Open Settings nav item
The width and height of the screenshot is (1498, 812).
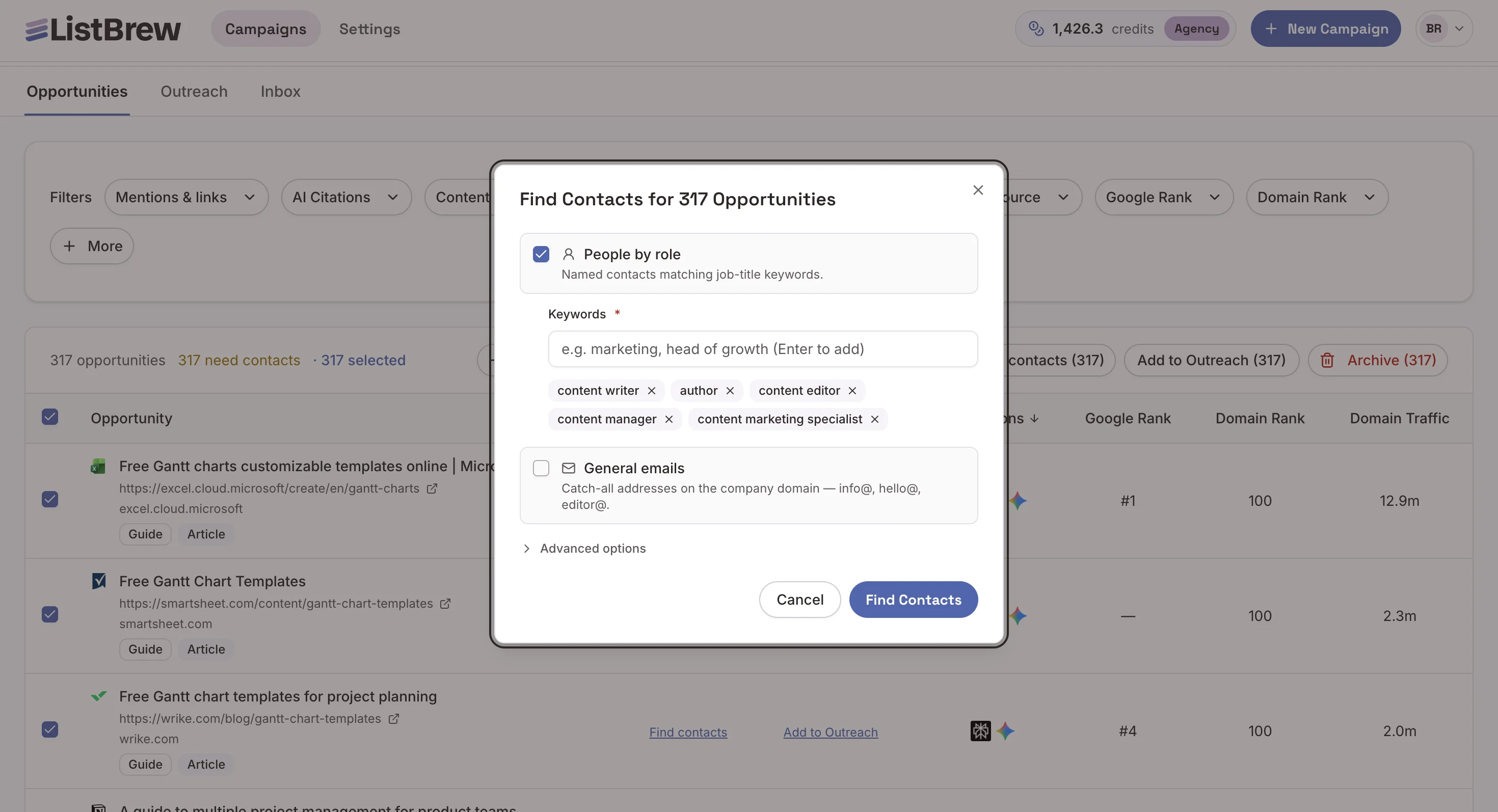point(370,29)
